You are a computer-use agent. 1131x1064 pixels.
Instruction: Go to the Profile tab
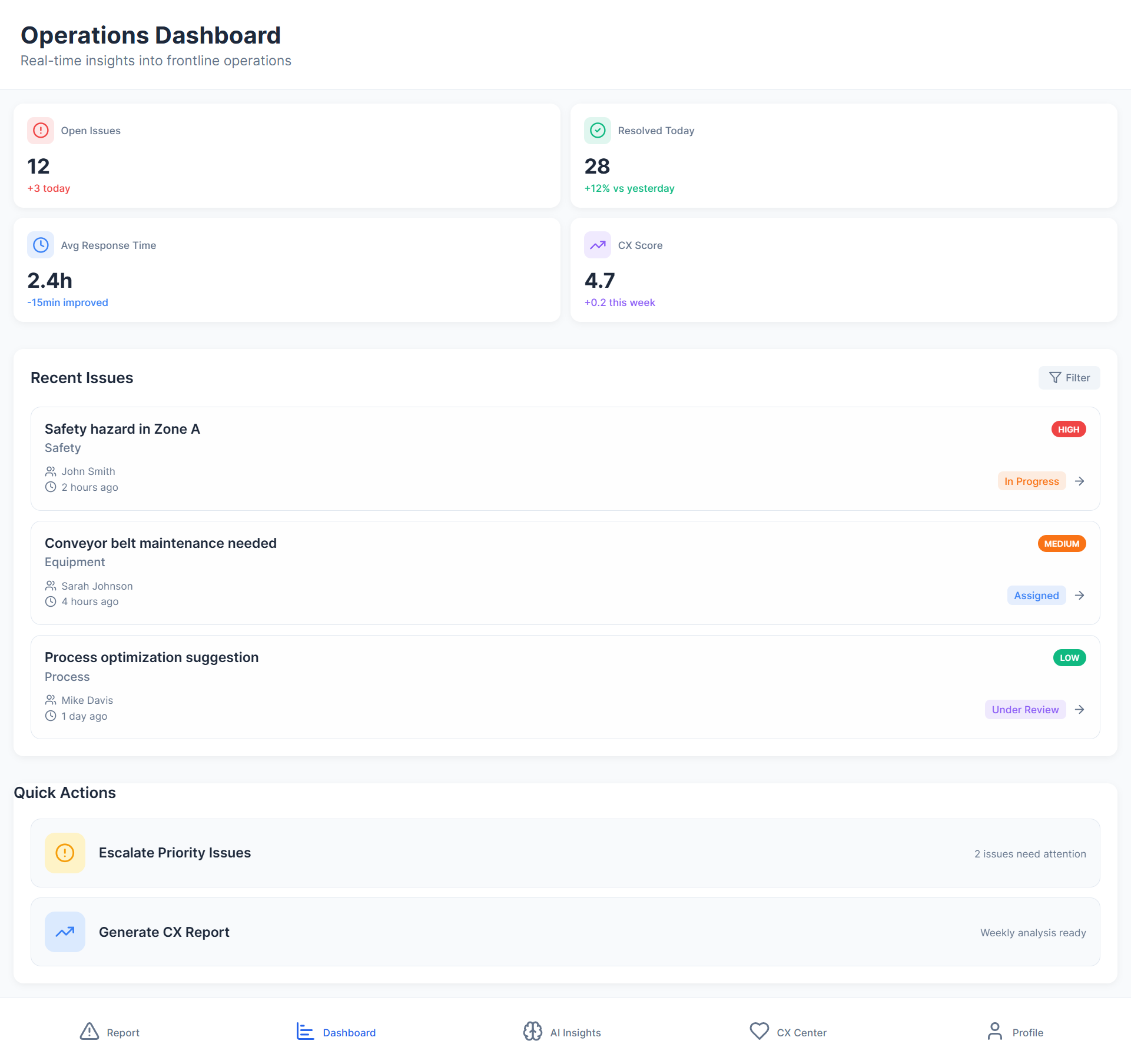(1015, 1032)
